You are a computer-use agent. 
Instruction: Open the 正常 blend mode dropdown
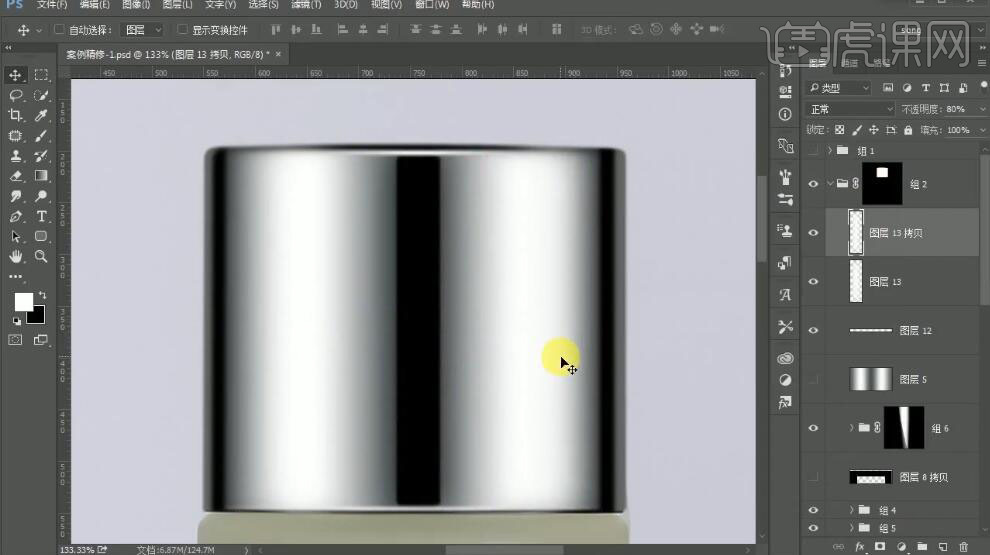coord(850,109)
